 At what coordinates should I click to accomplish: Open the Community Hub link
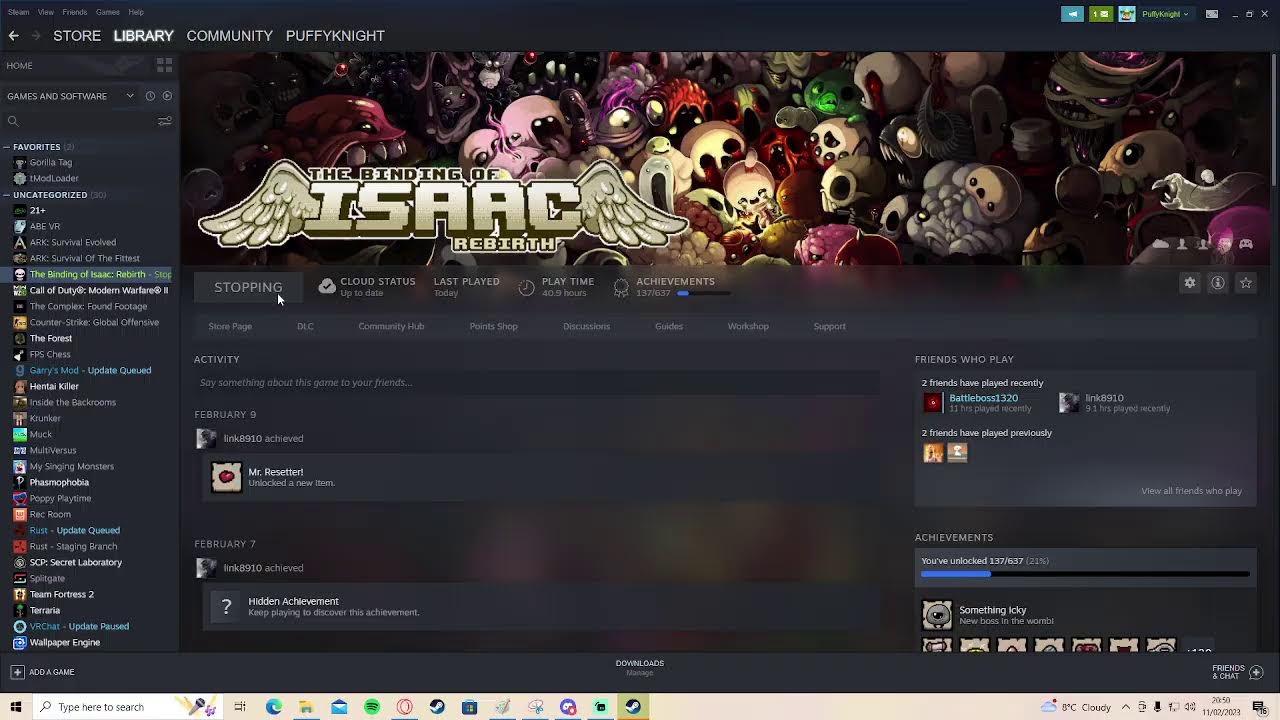click(391, 326)
